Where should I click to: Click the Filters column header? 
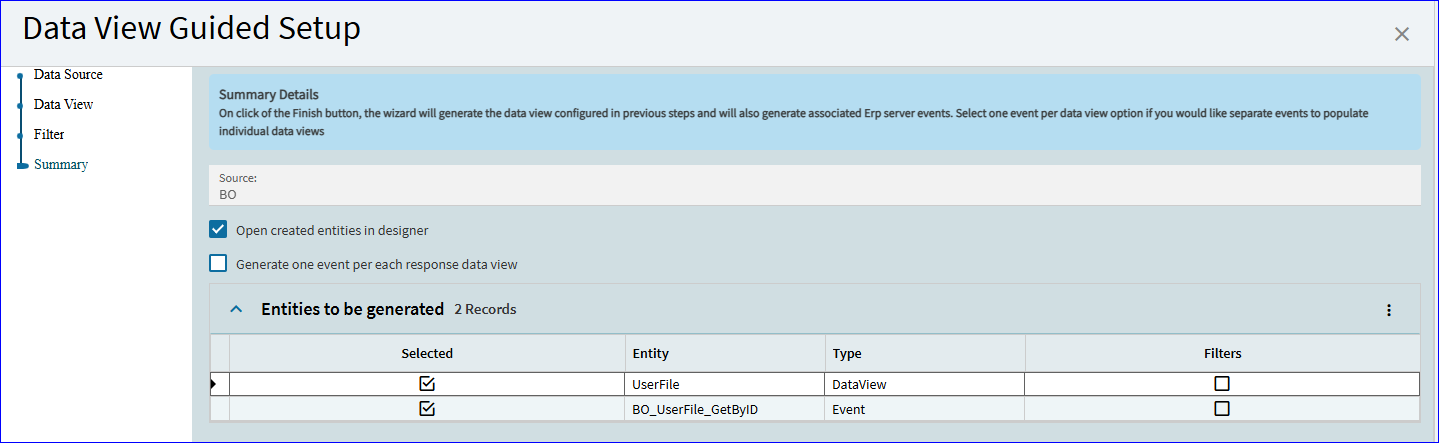[x=1222, y=354]
